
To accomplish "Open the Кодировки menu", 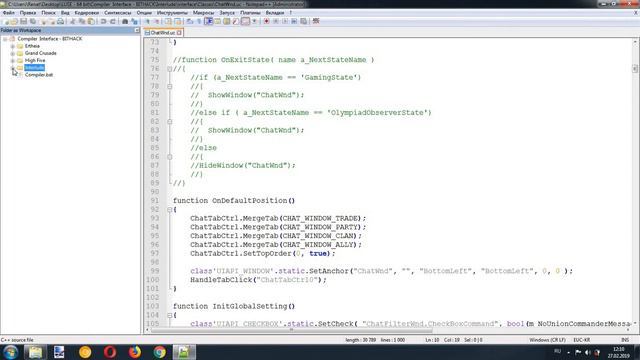I will tap(87, 13).
